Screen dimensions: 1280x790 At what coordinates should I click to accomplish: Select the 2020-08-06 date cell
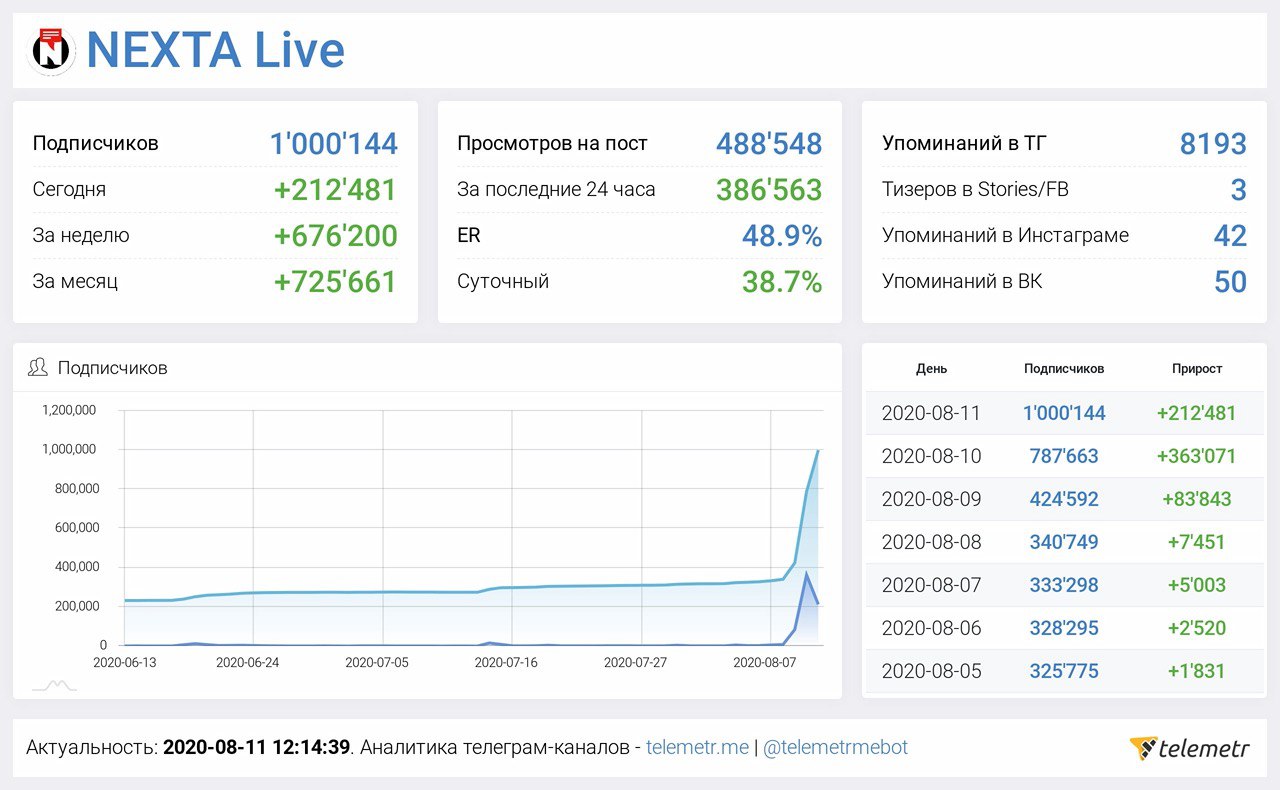931,628
